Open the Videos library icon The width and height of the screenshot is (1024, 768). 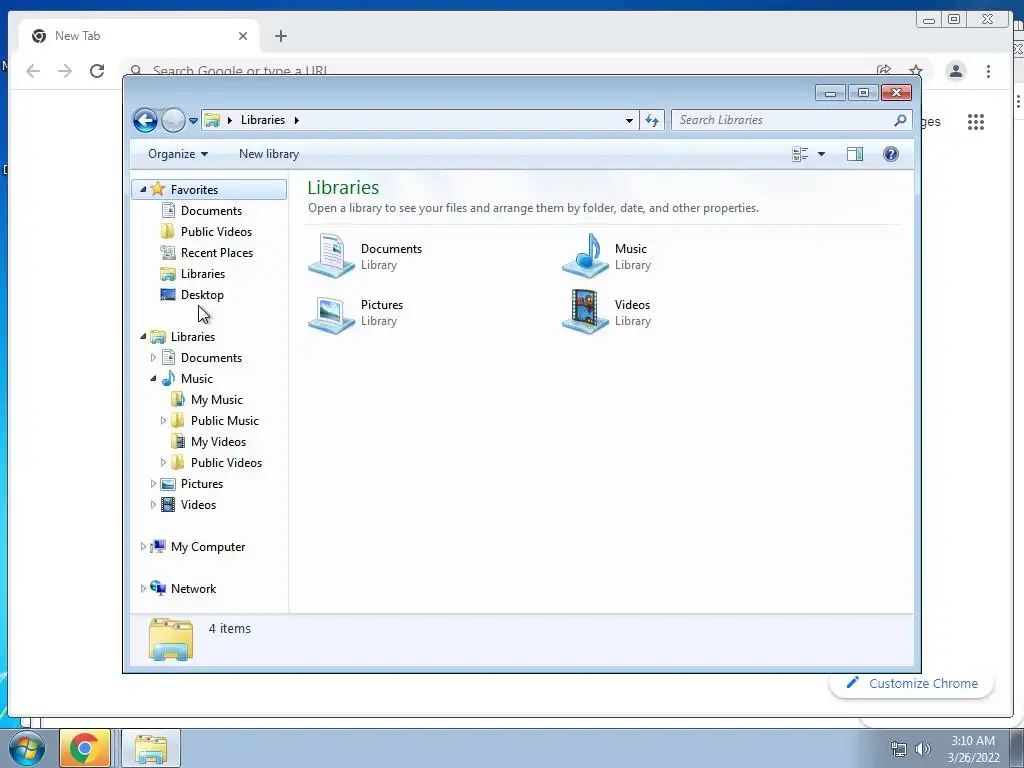coord(585,312)
